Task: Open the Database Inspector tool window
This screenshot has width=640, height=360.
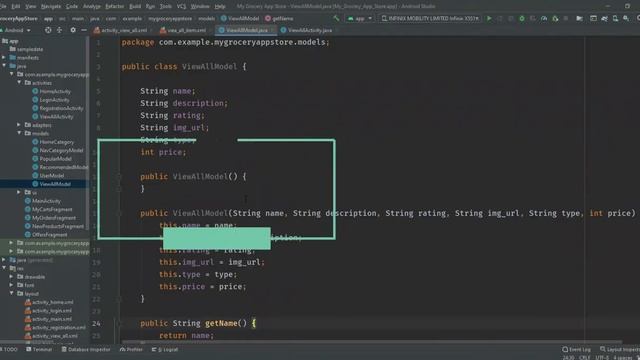Action: pyautogui.click(x=86, y=349)
